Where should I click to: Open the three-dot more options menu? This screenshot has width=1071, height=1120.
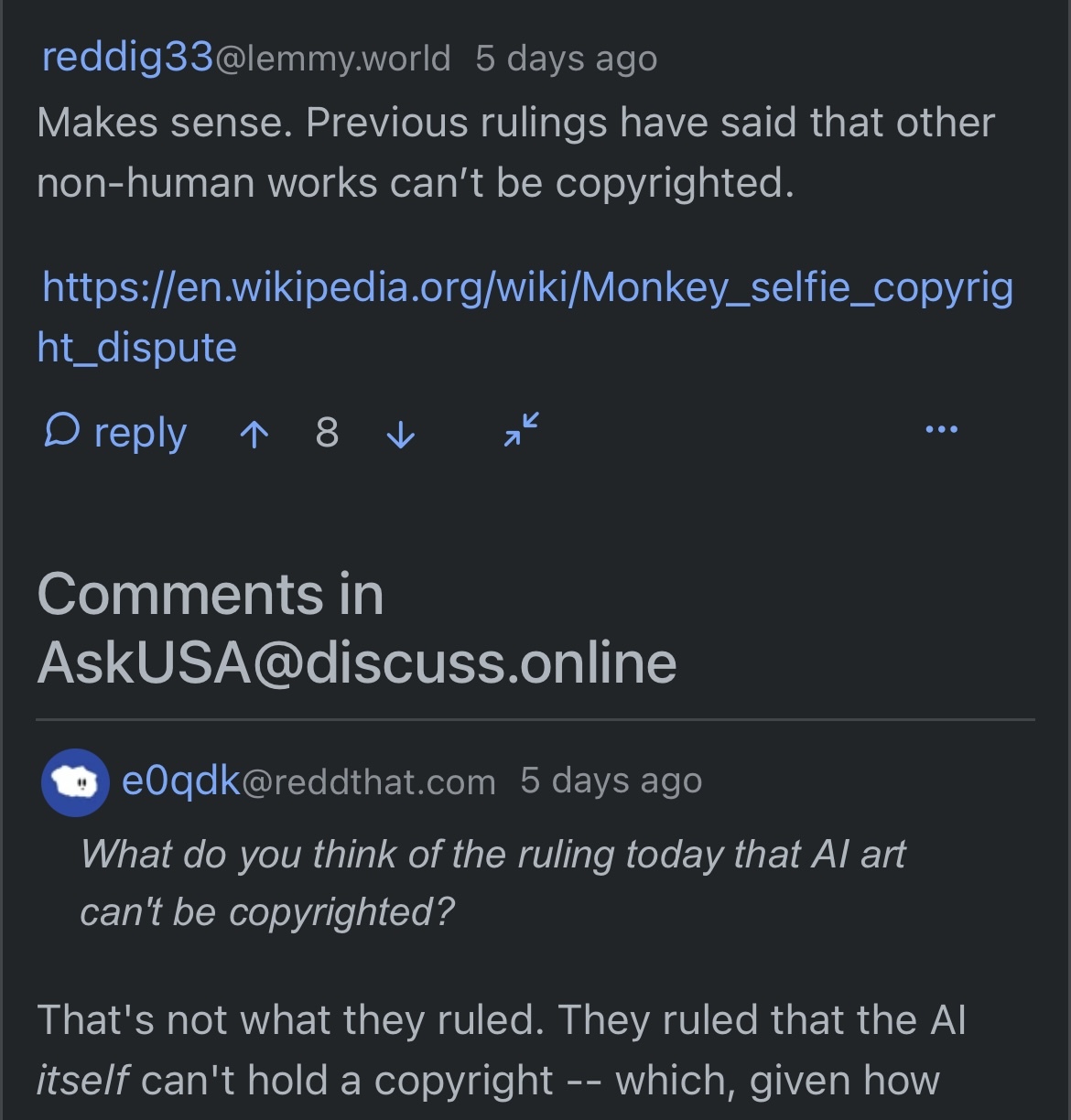tap(941, 429)
